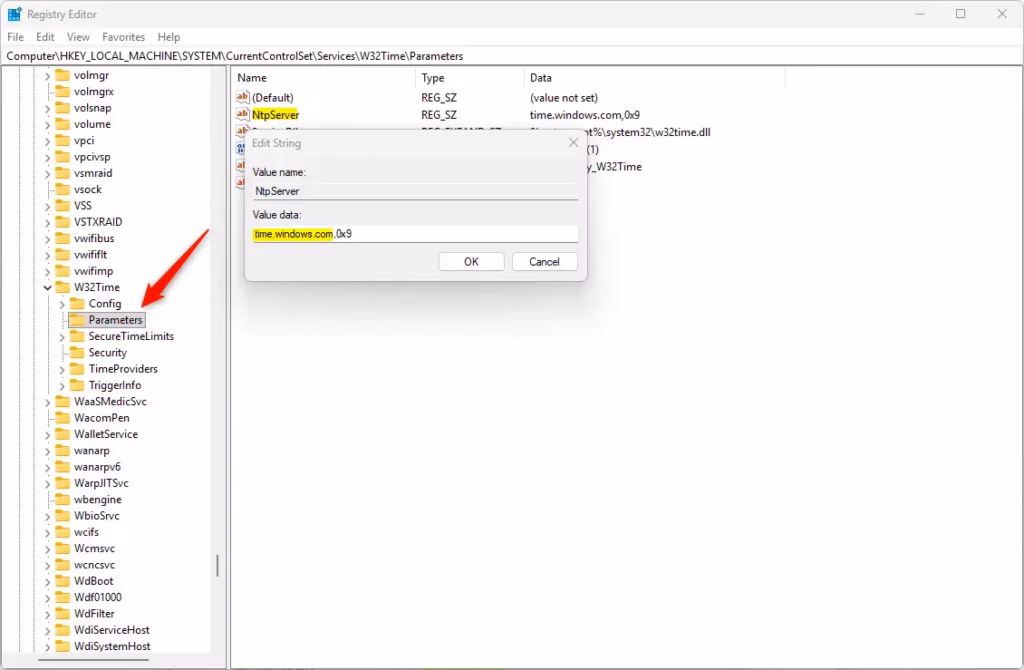Click the vpci folder icon

63,140
